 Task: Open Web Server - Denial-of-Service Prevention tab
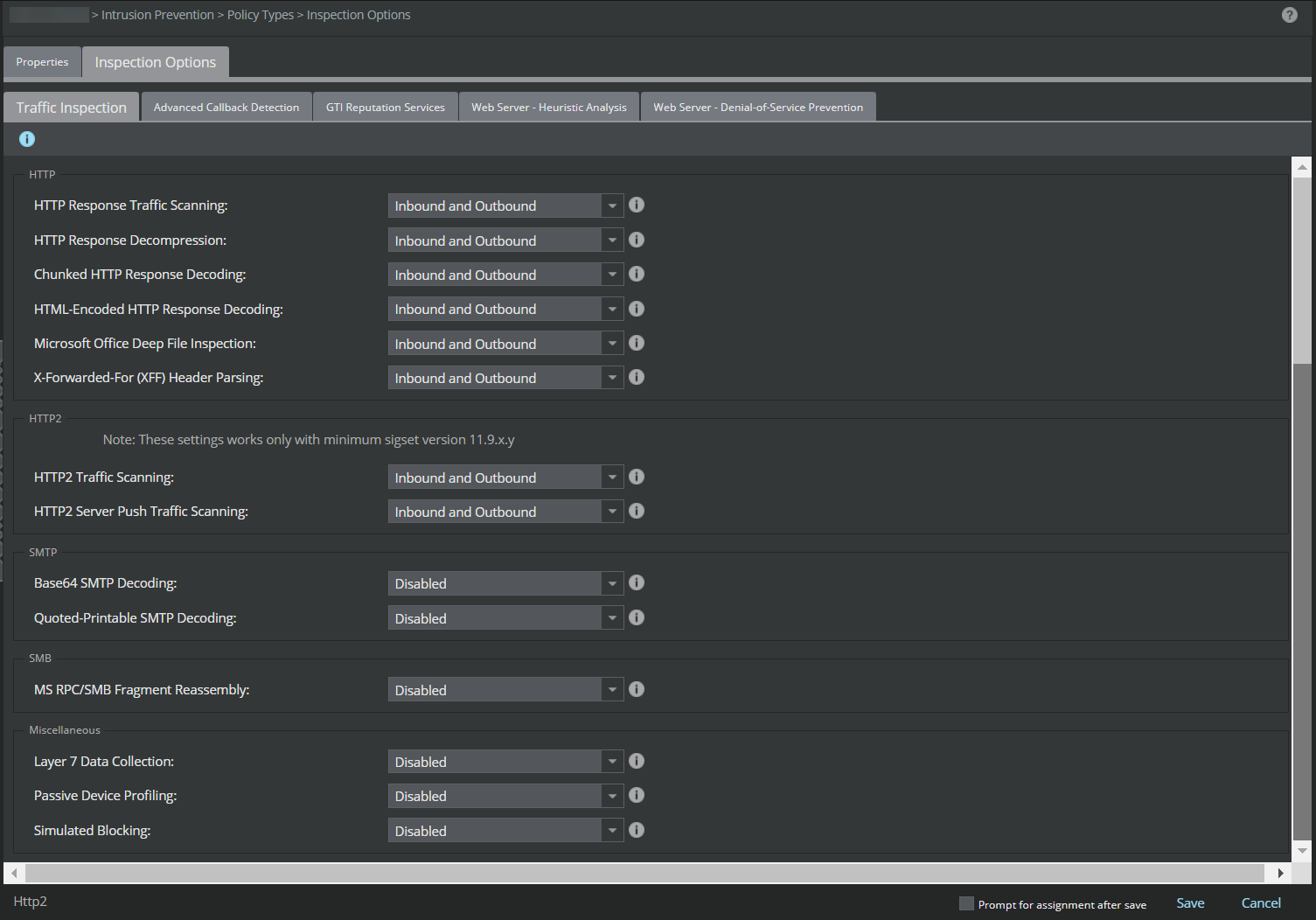click(x=758, y=107)
